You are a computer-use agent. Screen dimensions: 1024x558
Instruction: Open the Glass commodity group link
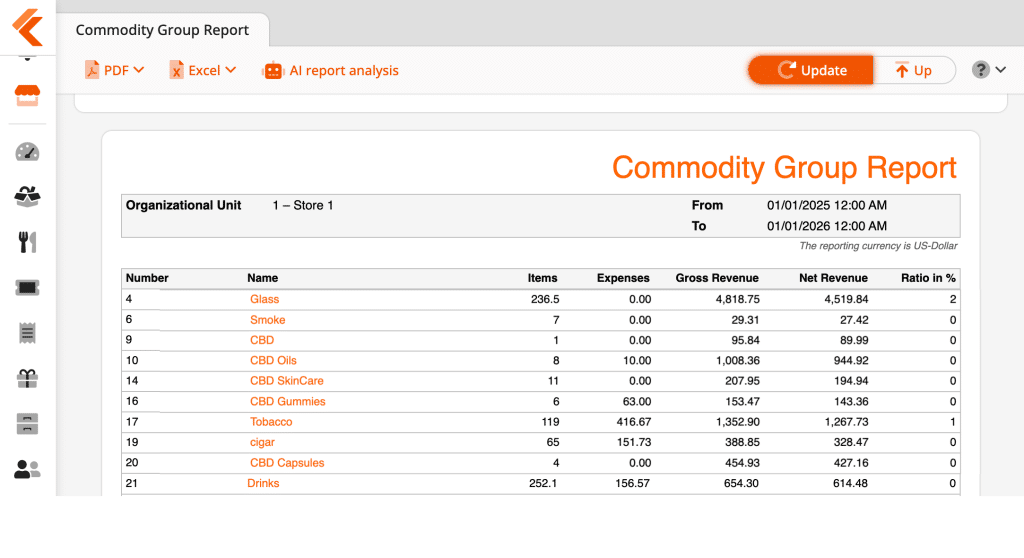[264, 299]
